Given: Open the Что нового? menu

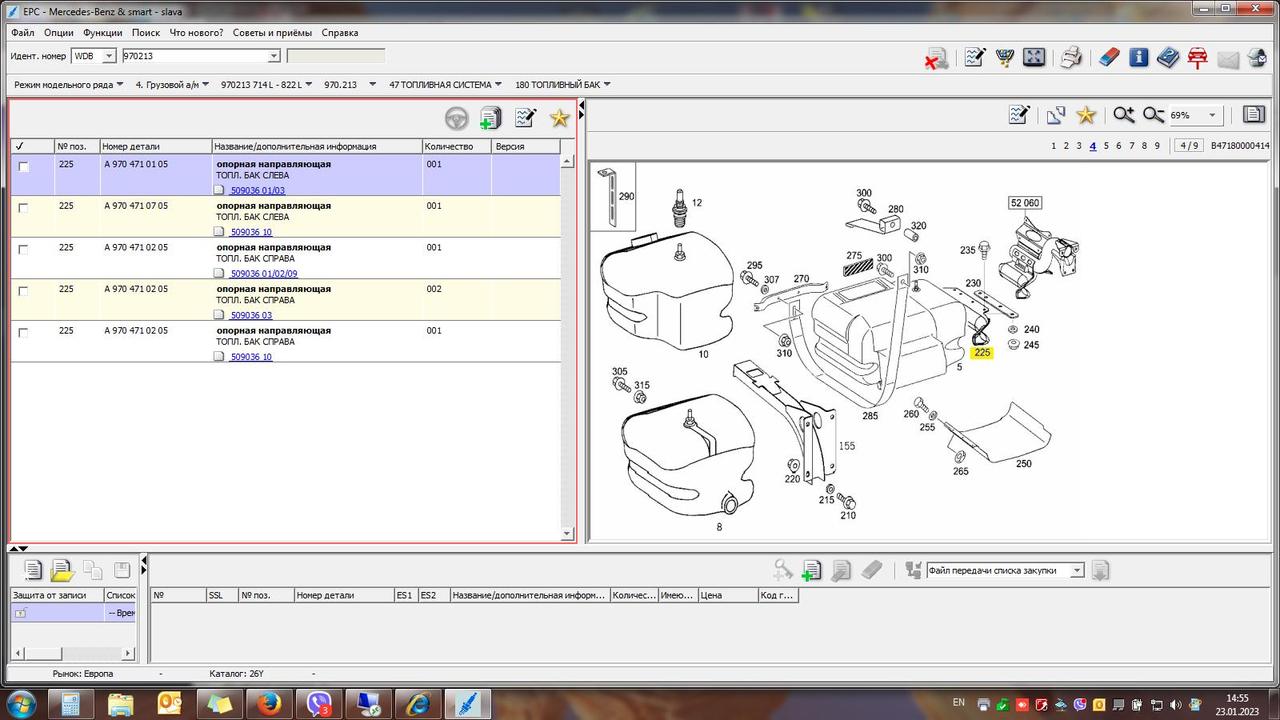Looking at the screenshot, I should point(197,33).
